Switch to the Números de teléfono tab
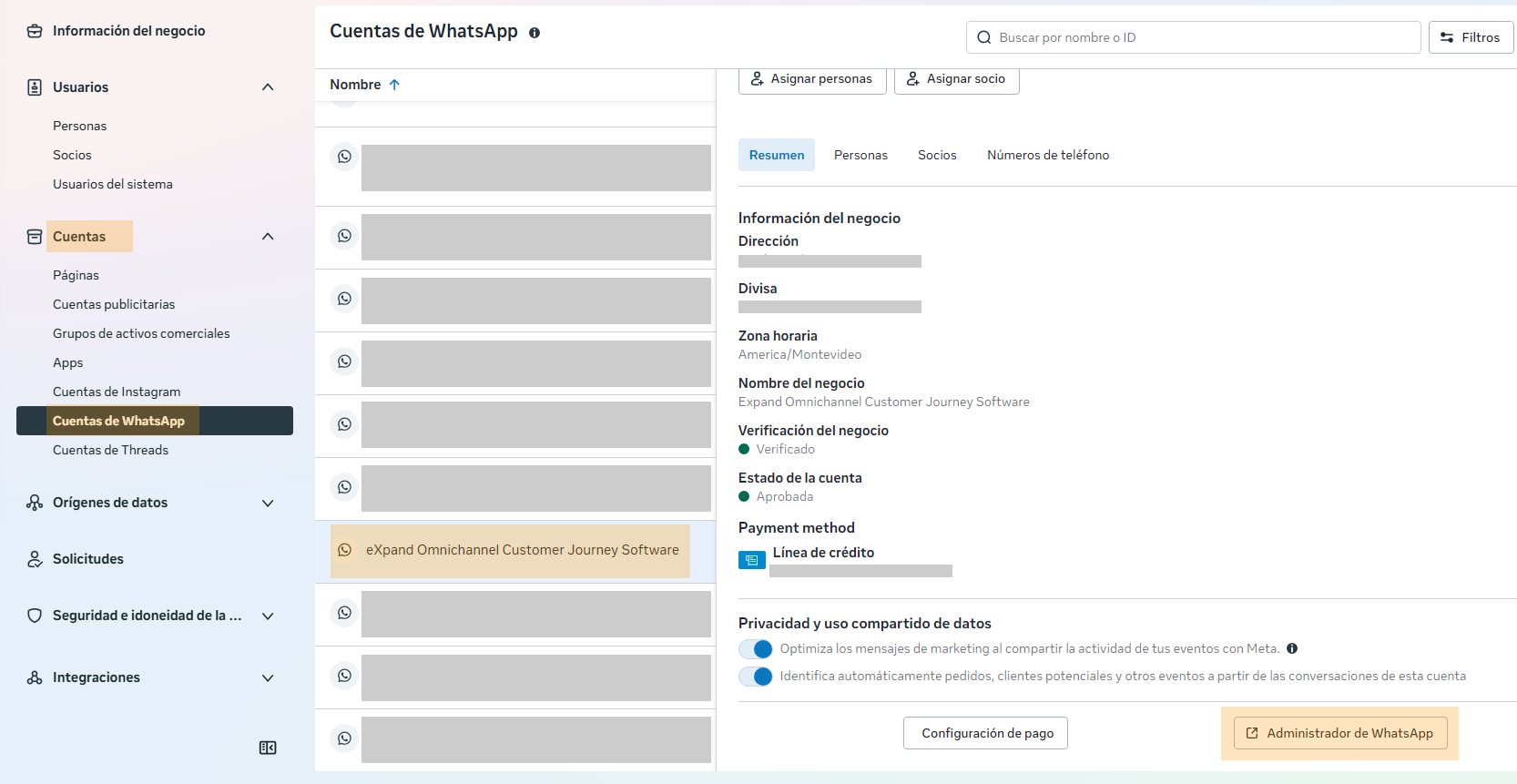The width and height of the screenshot is (1517, 784). [x=1047, y=156]
